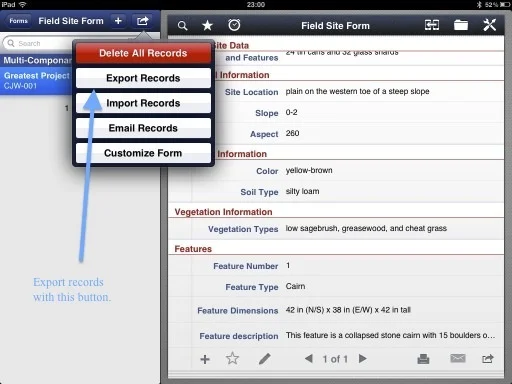The height and width of the screenshot is (384, 512).
Task: Click the Search field in records list
Action: coord(38,43)
